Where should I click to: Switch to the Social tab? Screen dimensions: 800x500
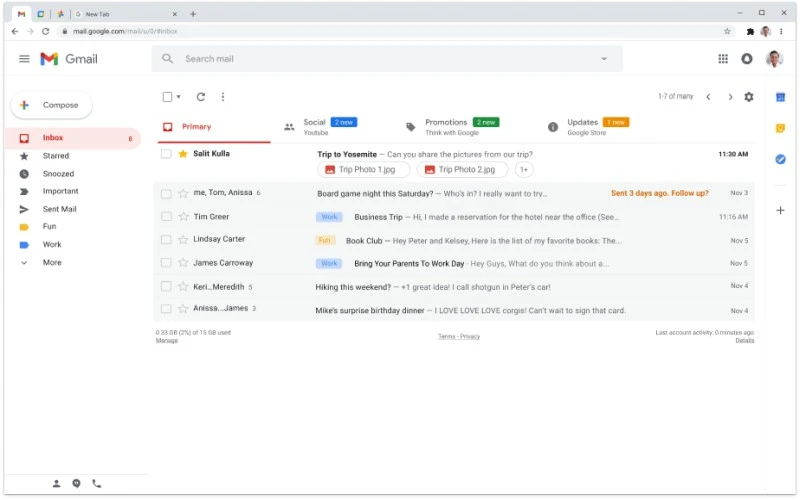314,126
